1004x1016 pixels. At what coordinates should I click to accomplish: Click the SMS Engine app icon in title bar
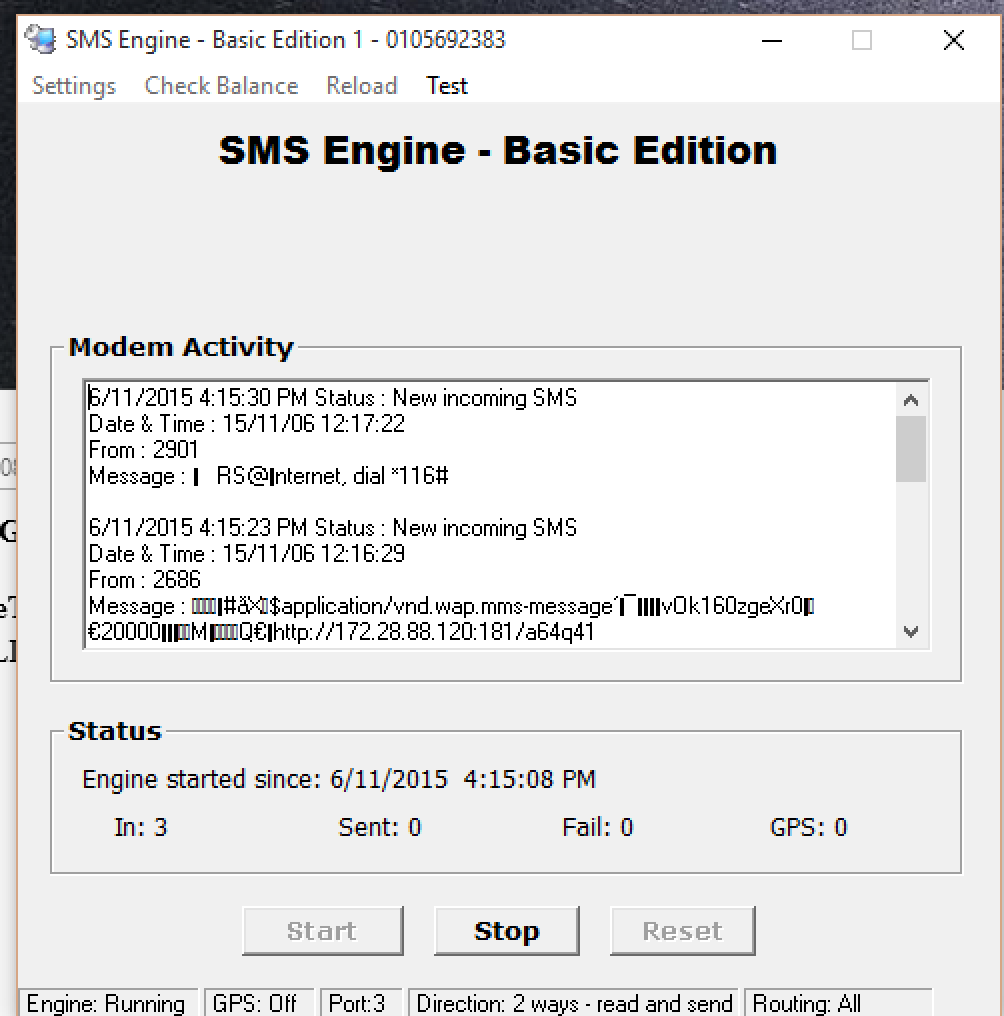pyautogui.click(x=41, y=40)
